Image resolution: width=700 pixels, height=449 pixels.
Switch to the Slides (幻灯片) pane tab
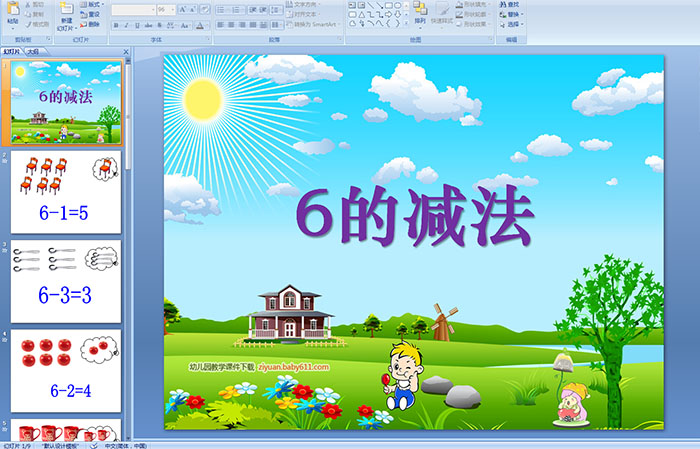click(12, 52)
